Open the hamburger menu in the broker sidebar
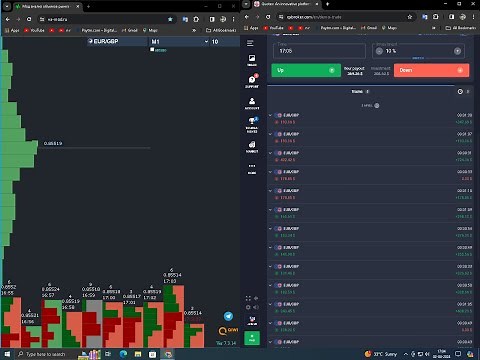This screenshot has width=480, height=360. (250, 43)
